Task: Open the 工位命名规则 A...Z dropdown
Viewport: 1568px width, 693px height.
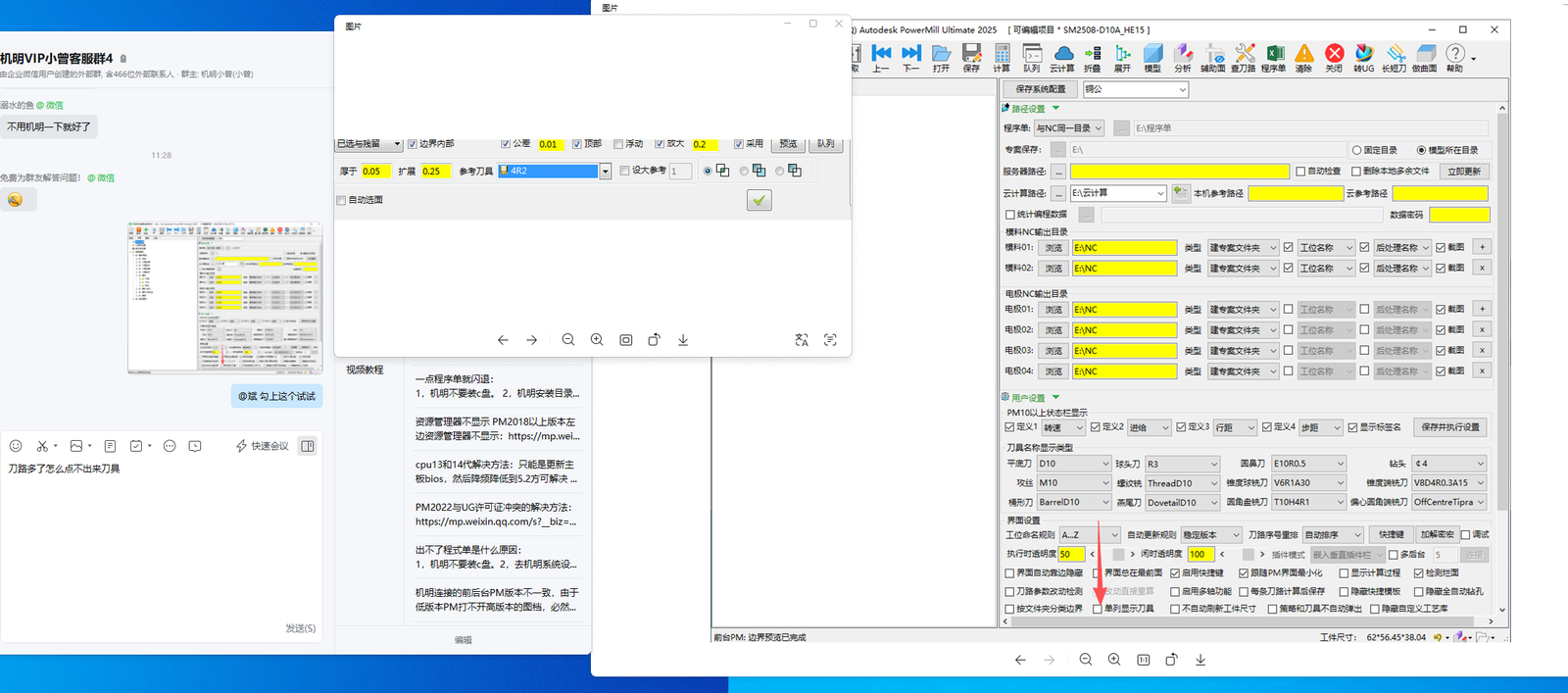Action: tap(1089, 535)
